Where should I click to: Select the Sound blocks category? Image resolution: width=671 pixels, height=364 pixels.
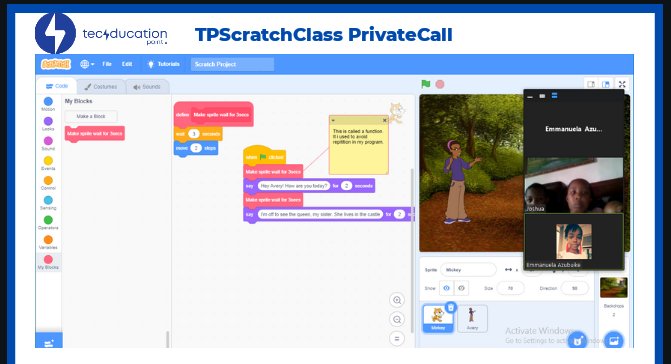(x=48, y=143)
